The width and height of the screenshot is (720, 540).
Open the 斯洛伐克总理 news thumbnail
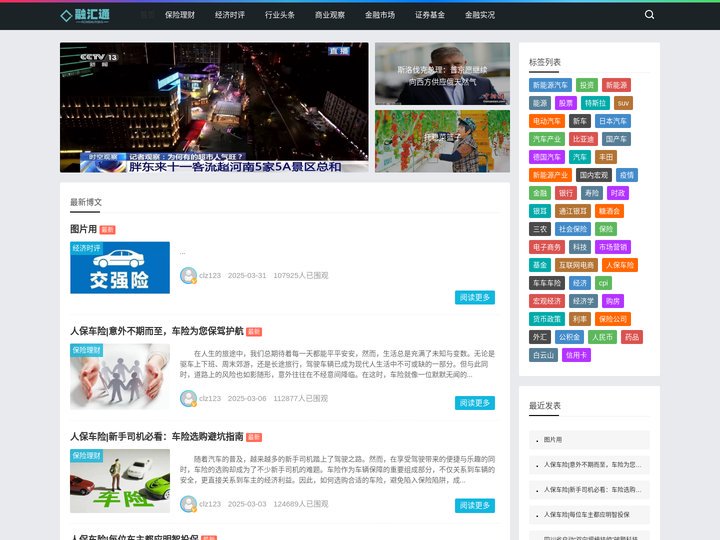[442, 74]
